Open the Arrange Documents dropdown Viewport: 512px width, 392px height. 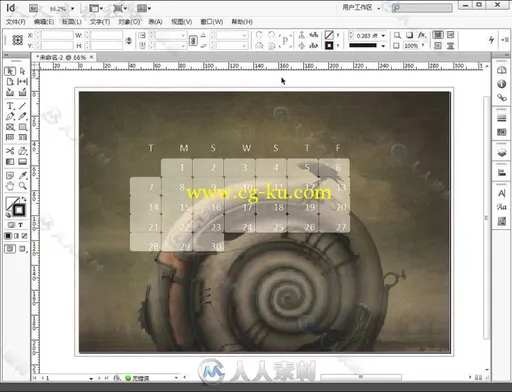click(x=144, y=8)
